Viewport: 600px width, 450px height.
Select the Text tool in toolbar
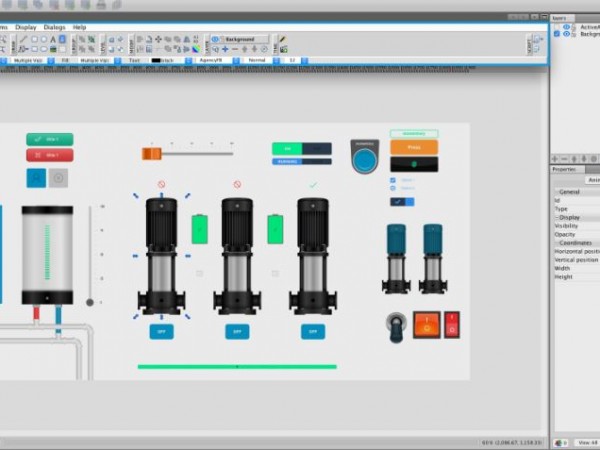click(x=52, y=39)
